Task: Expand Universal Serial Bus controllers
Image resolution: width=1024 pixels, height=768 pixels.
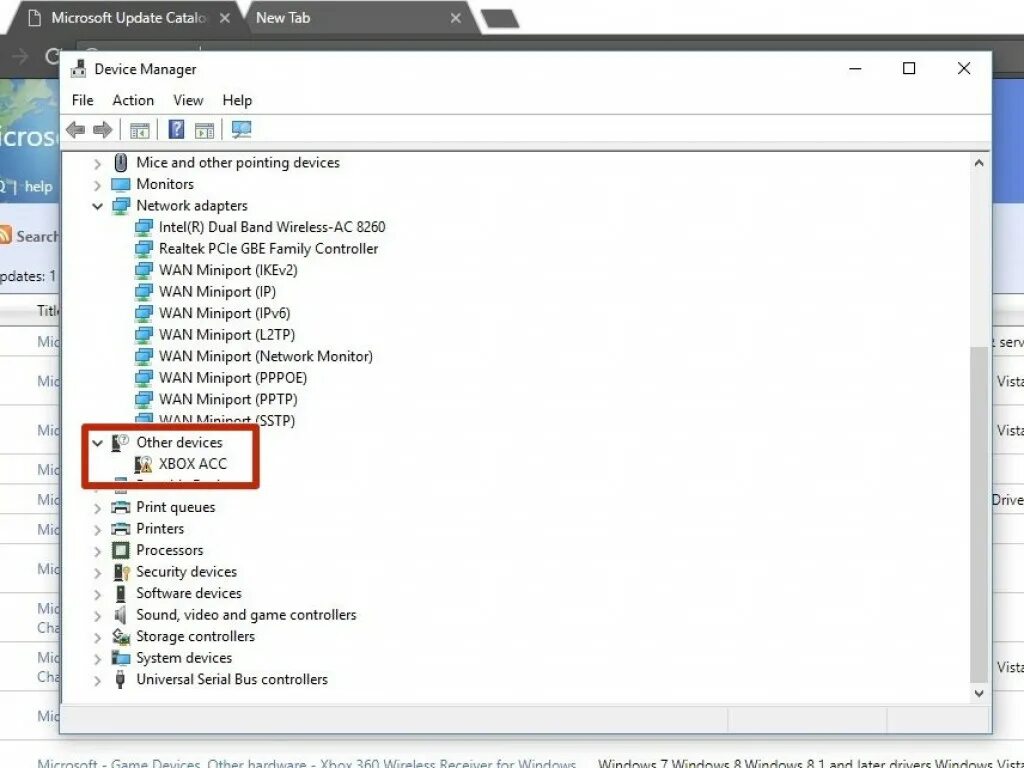Action: tap(97, 680)
